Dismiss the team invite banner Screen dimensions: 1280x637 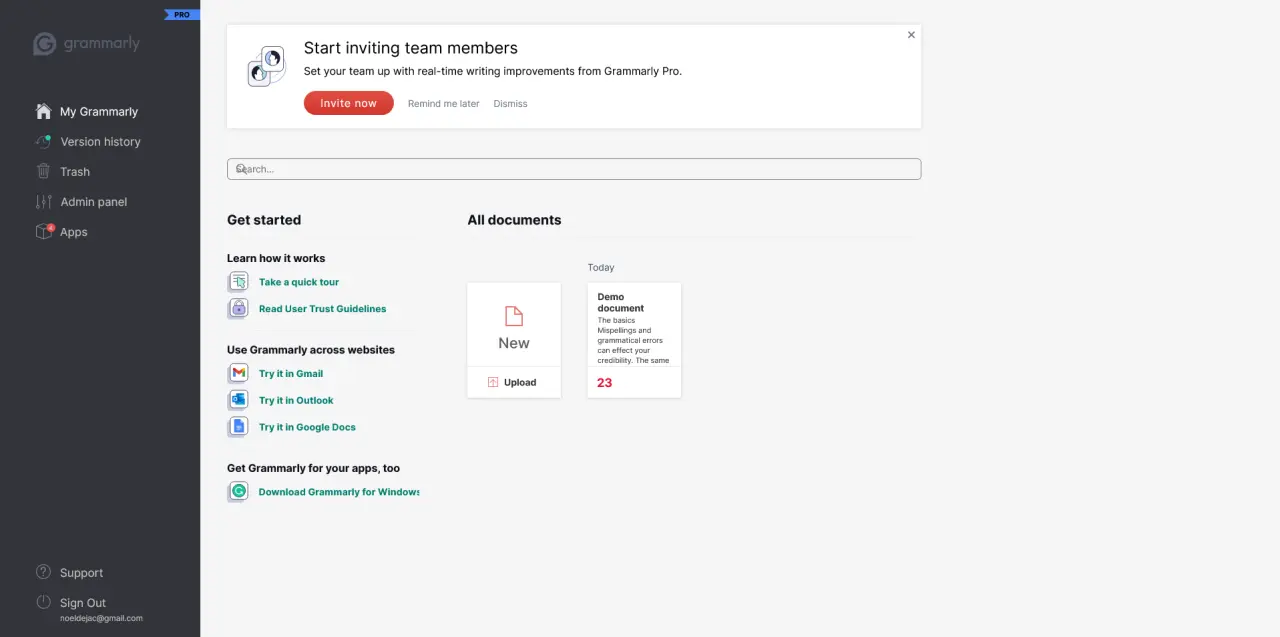pos(510,104)
